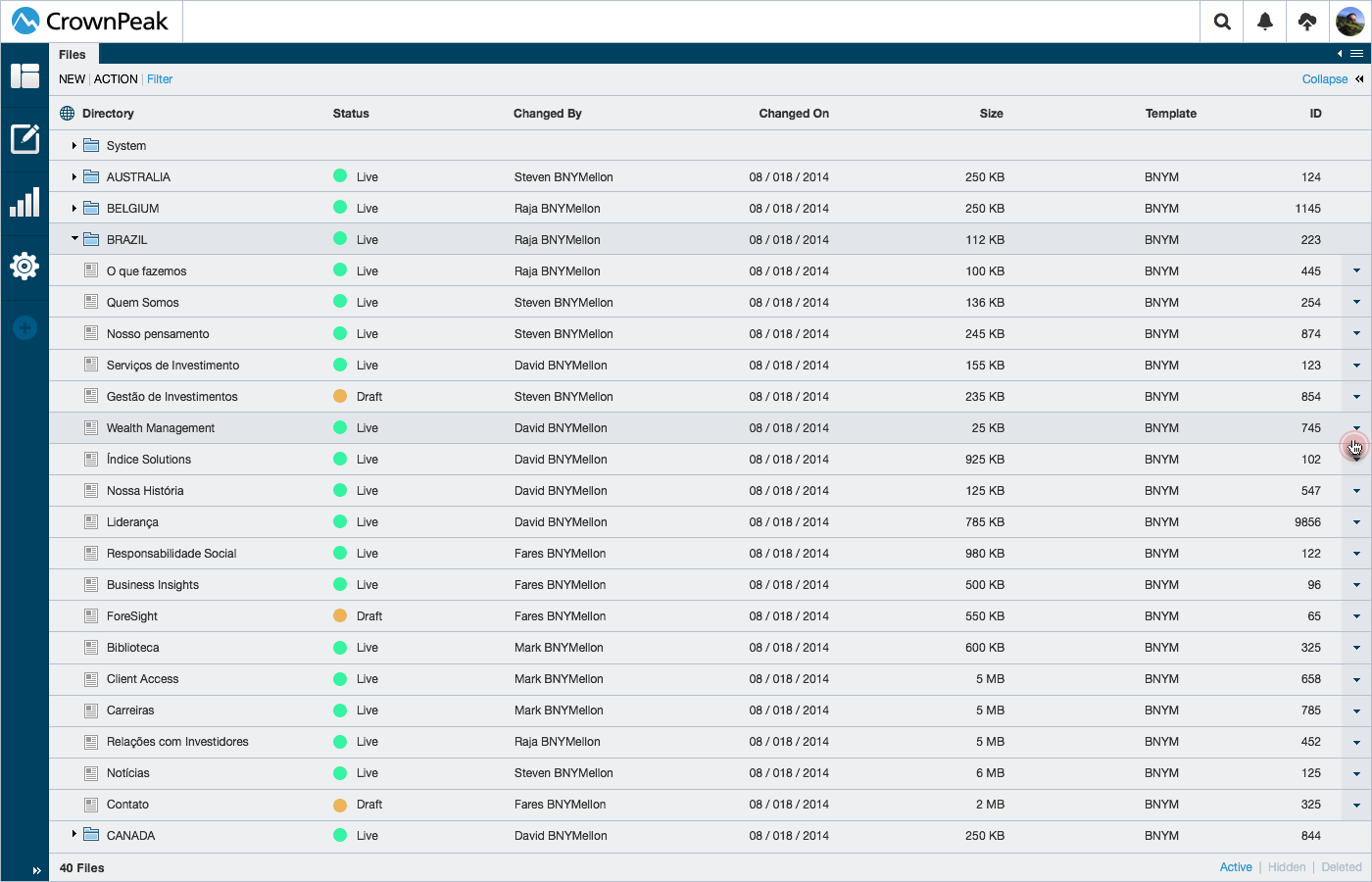Open row dropdown for Serviços de Investimento
1372x882 pixels.
(x=1356, y=365)
